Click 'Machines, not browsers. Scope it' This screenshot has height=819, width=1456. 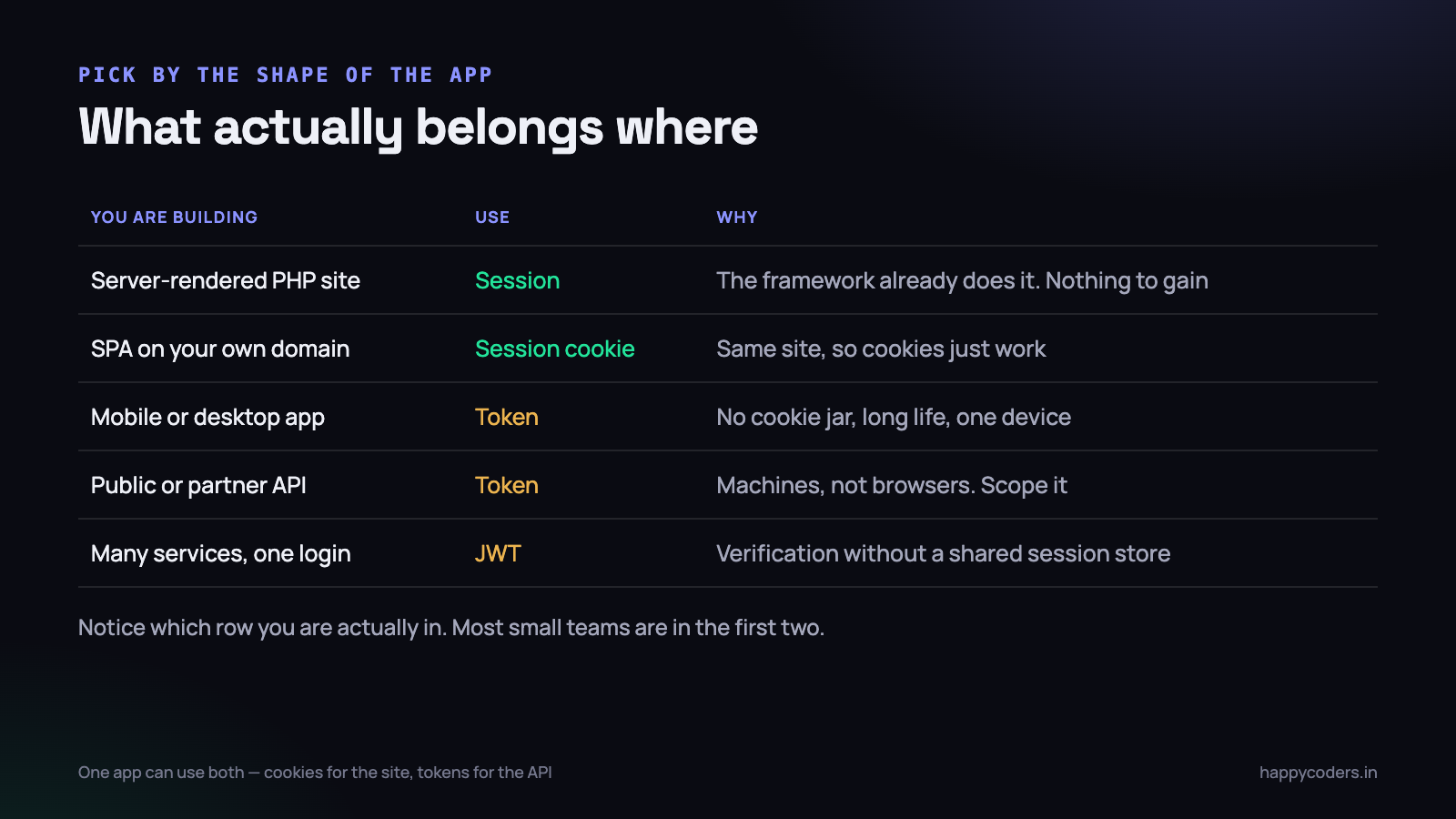pyautogui.click(x=892, y=485)
